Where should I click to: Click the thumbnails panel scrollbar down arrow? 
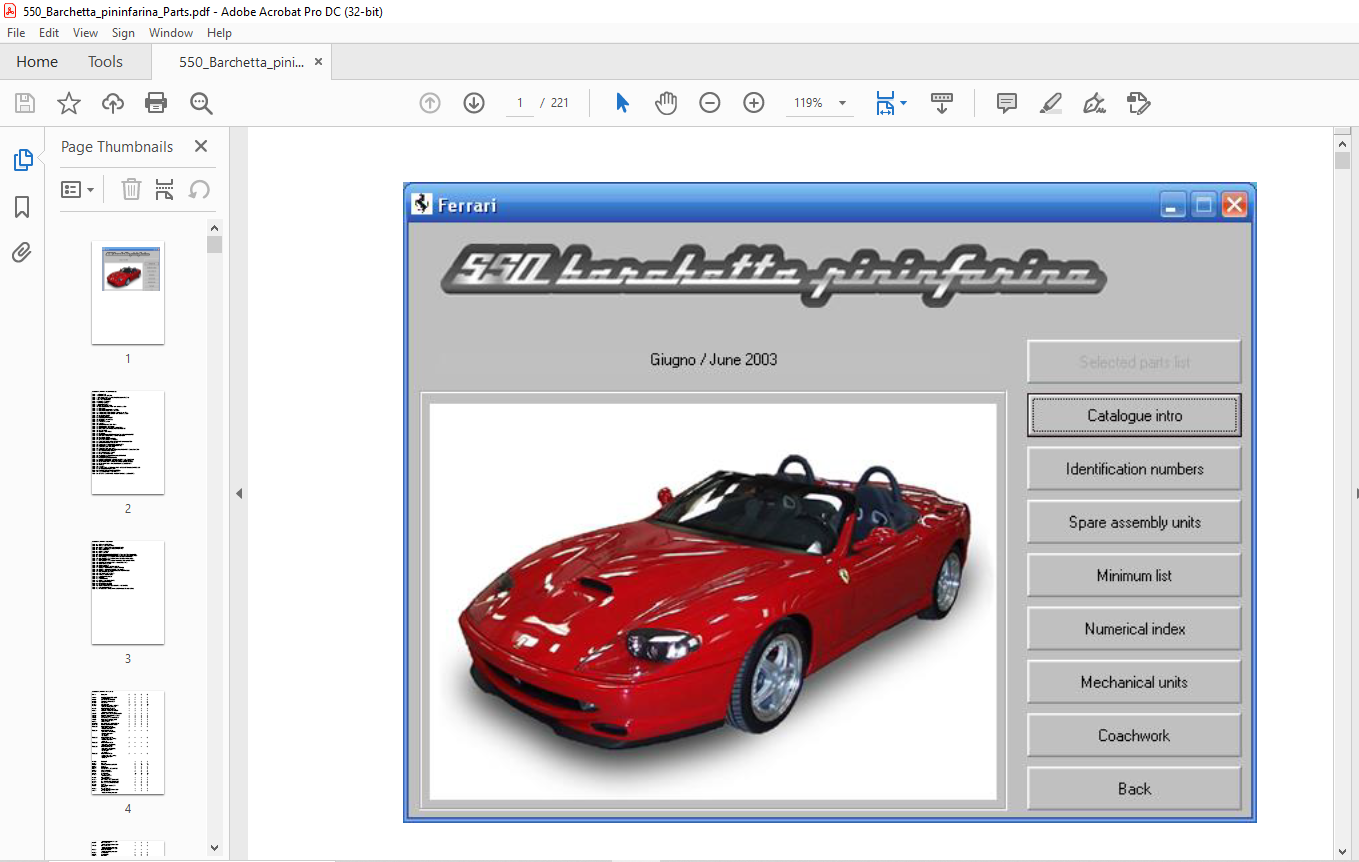click(214, 847)
